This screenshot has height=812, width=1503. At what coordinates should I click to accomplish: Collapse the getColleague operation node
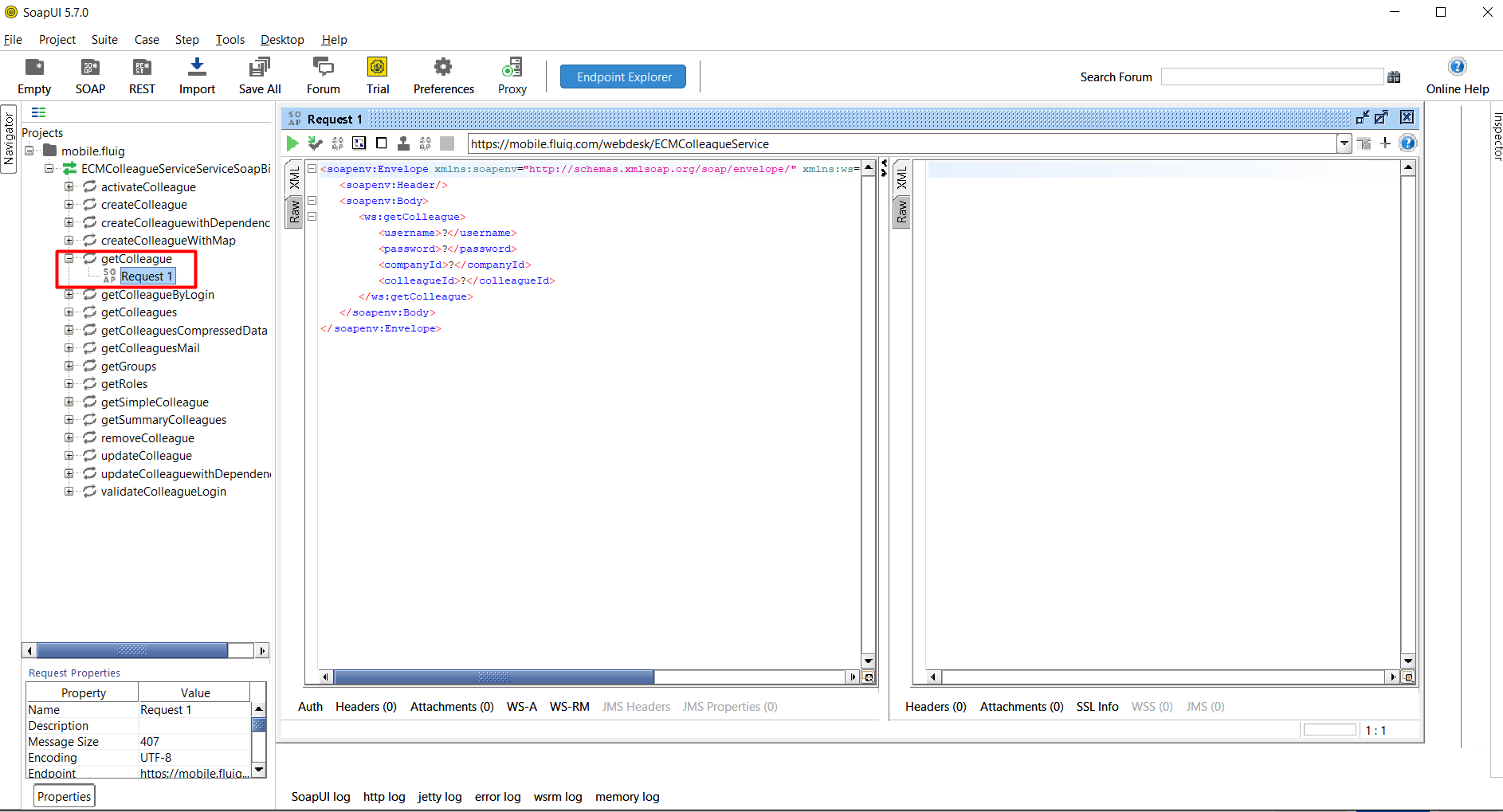point(69,258)
